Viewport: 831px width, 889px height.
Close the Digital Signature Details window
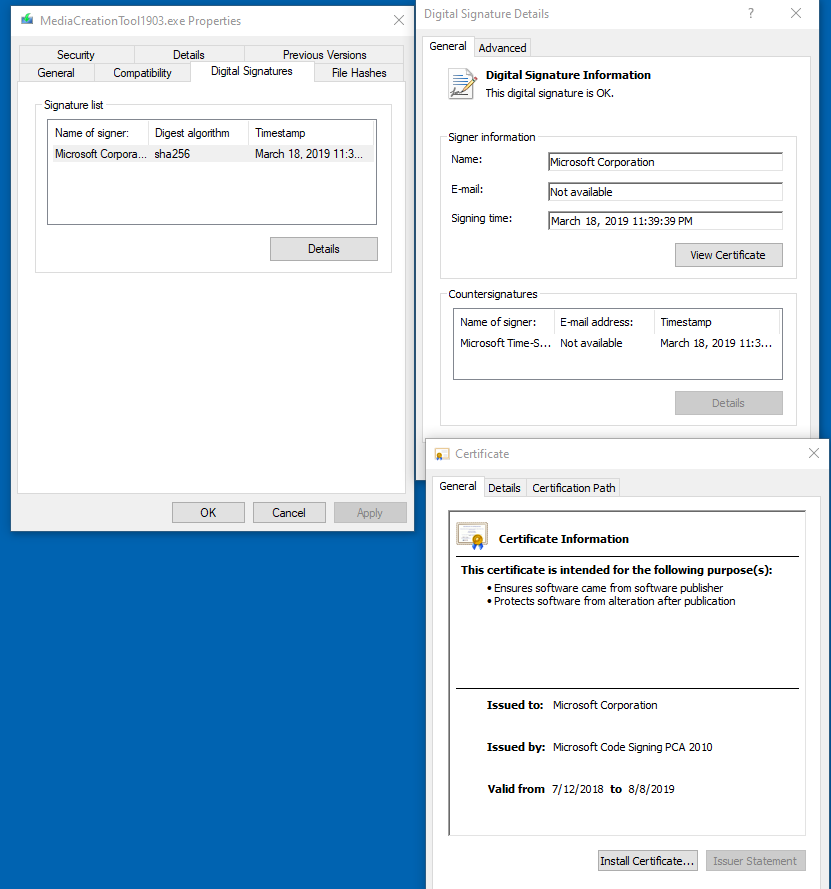coord(796,13)
